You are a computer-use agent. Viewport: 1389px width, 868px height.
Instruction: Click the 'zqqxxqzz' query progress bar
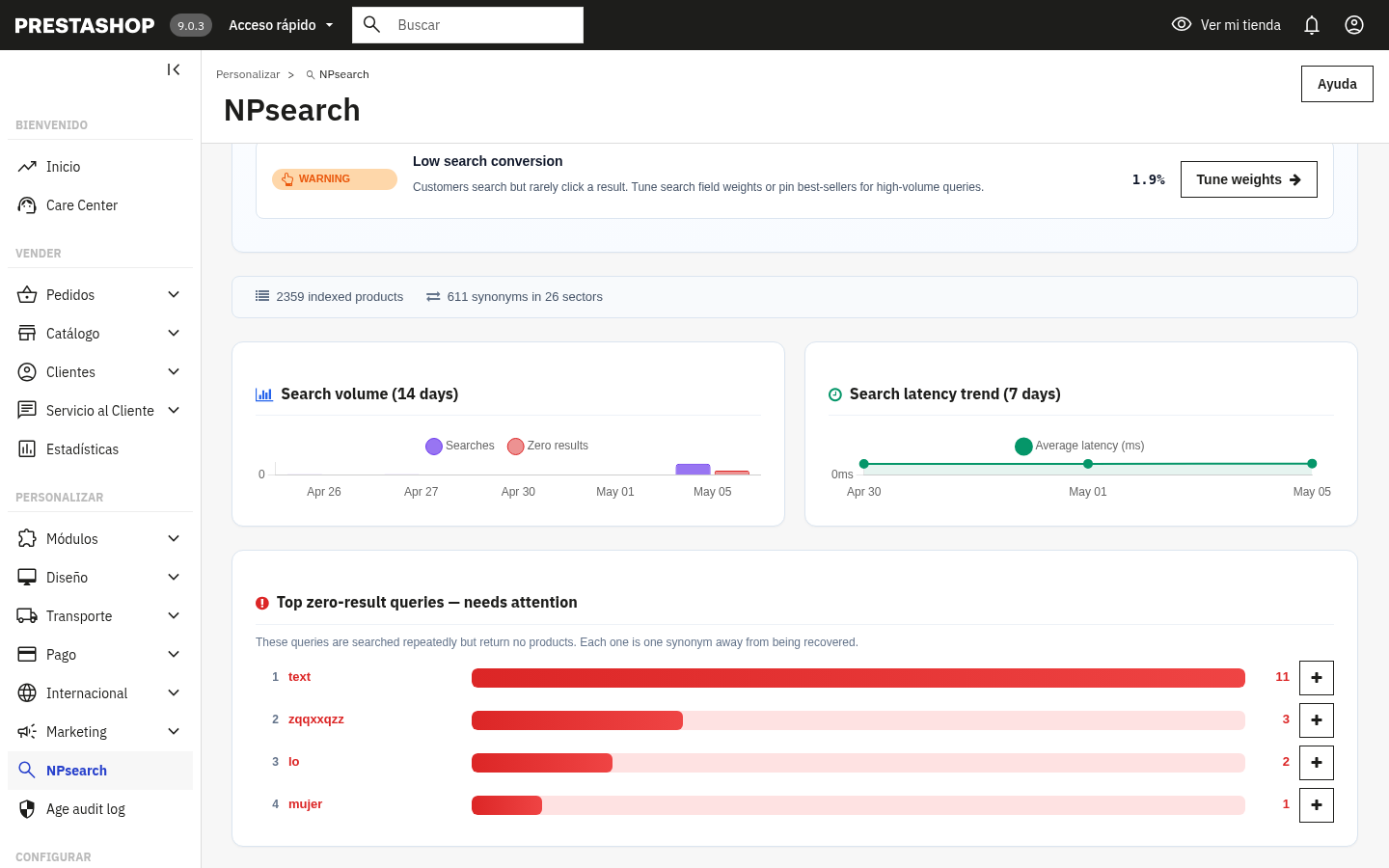[x=858, y=720]
